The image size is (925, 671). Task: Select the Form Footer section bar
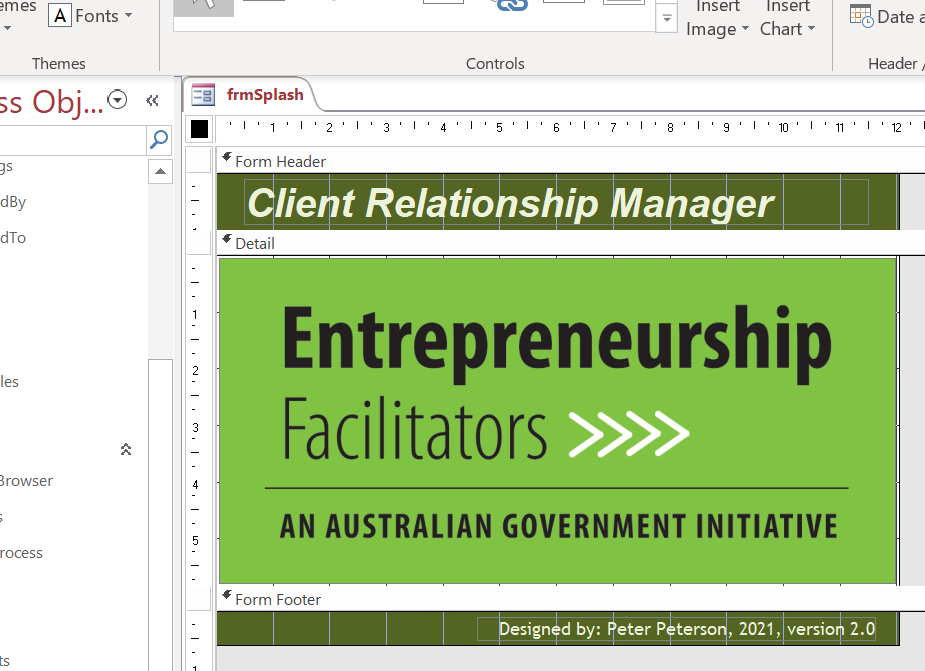pos(570,599)
